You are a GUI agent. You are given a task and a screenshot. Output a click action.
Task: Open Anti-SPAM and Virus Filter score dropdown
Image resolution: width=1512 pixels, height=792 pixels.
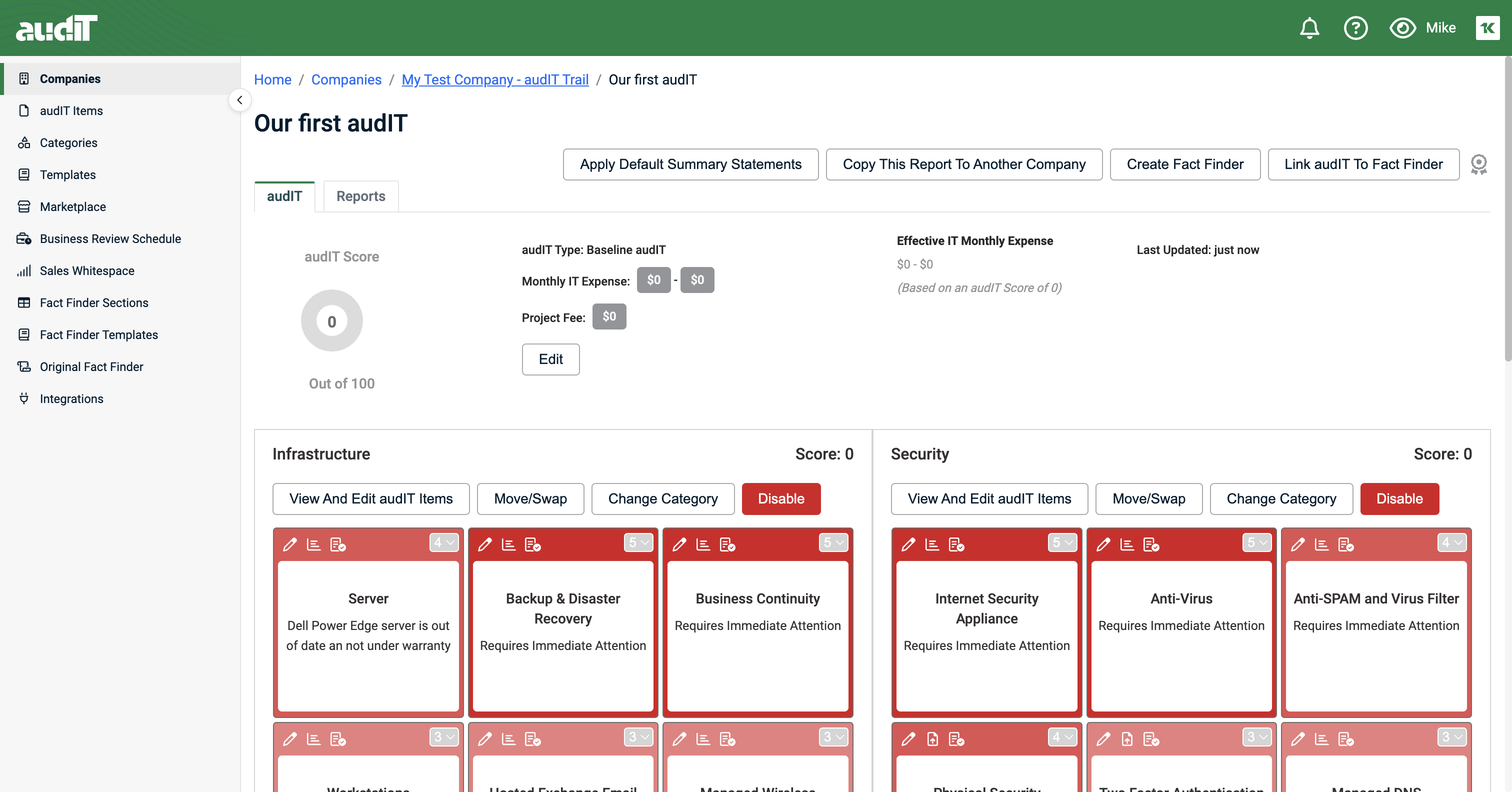tap(1452, 542)
